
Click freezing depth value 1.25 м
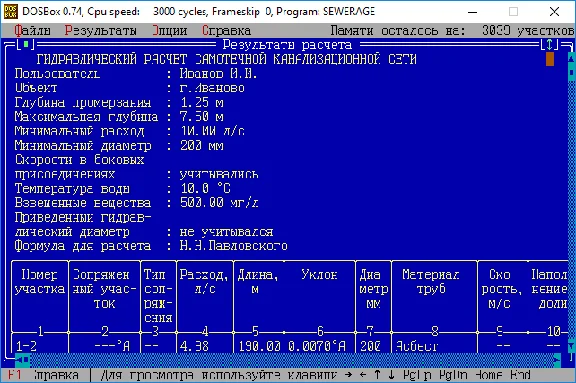(x=202, y=102)
